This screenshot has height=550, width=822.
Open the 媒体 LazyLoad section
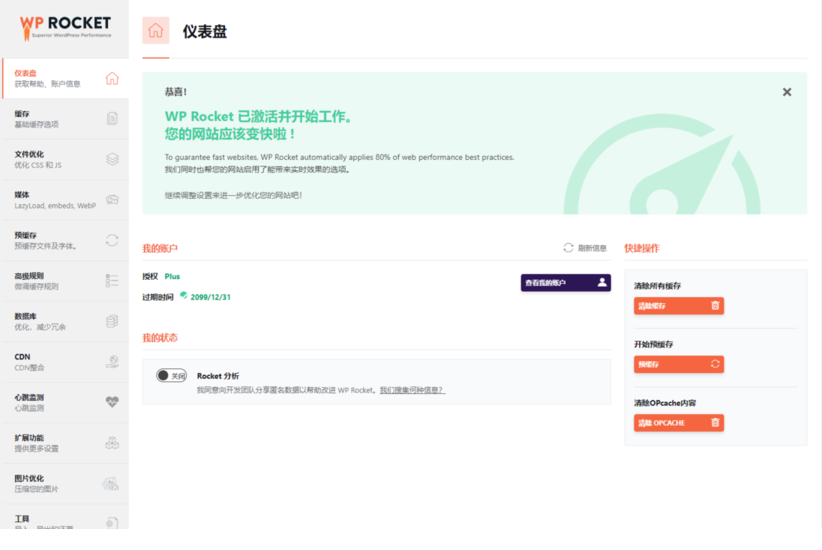click(x=66, y=200)
